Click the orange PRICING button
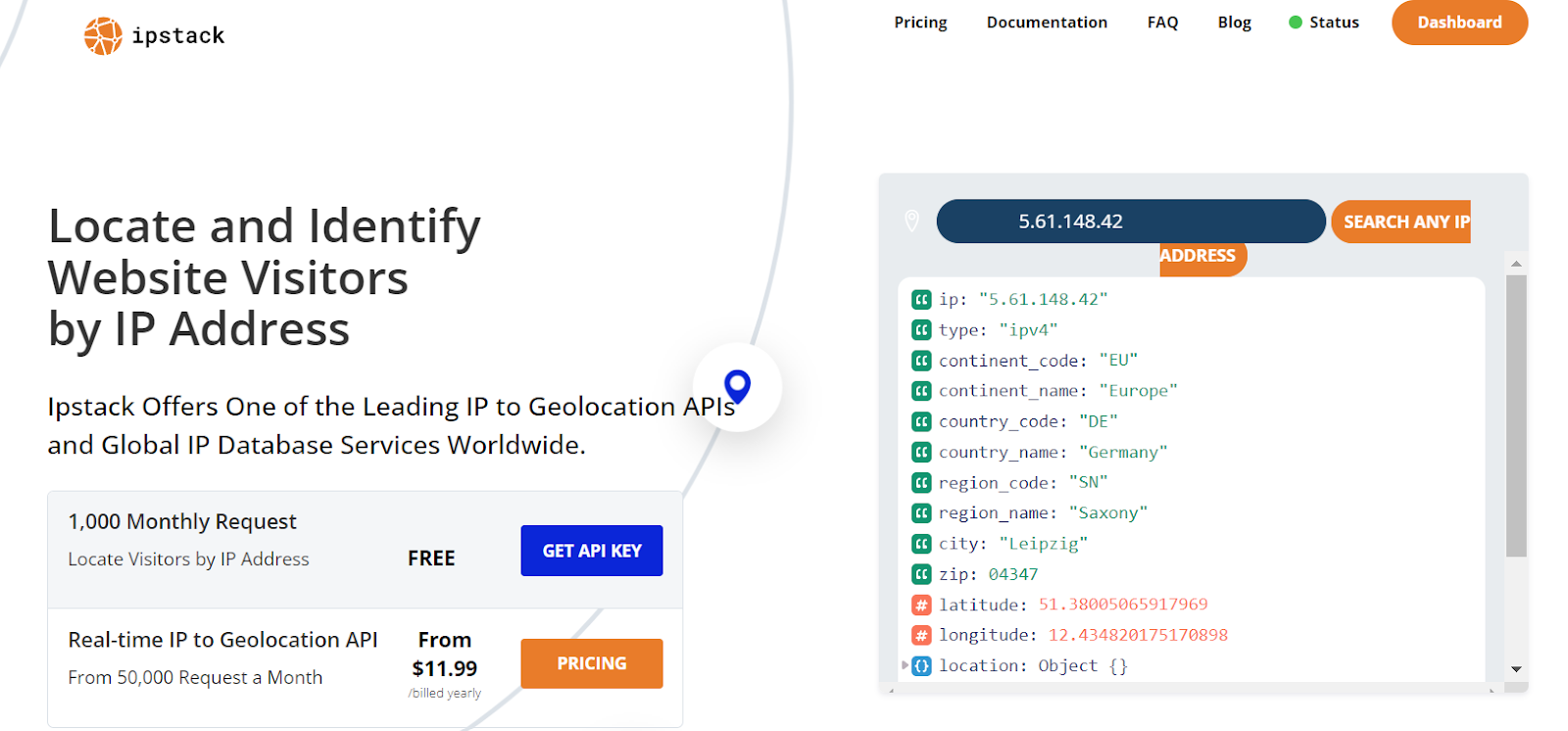 click(592, 663)
